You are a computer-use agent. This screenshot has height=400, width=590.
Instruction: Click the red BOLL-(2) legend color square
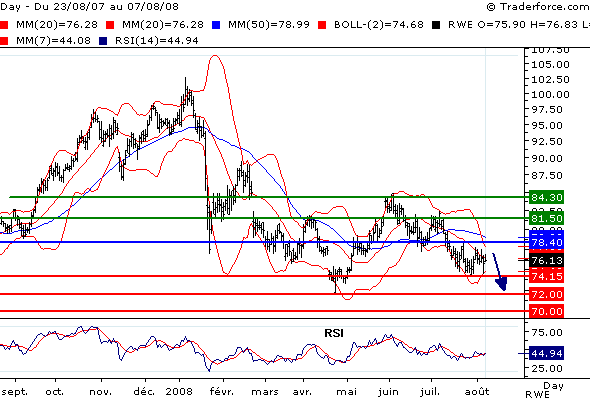click(322, 25)
